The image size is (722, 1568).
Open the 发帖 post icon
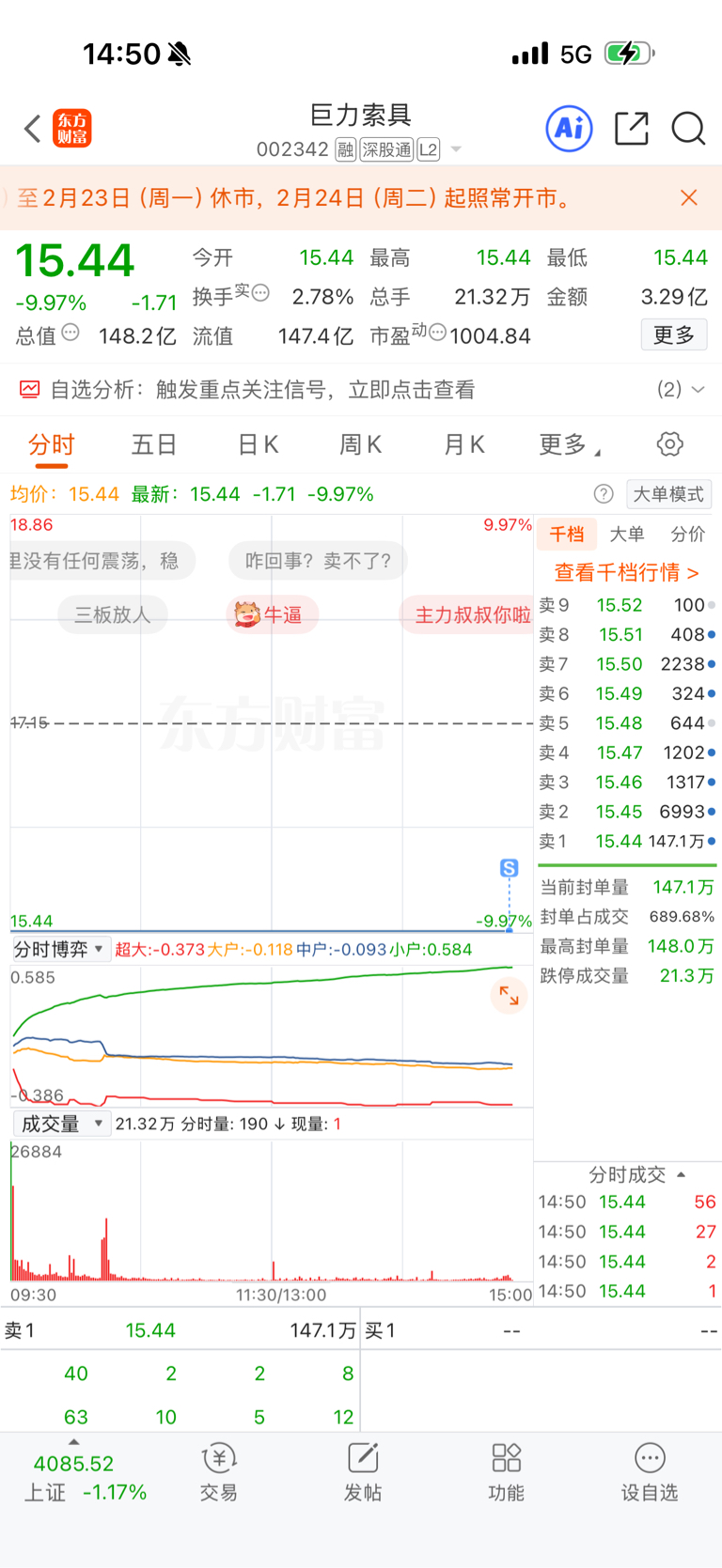click(x=363, y=1471)
